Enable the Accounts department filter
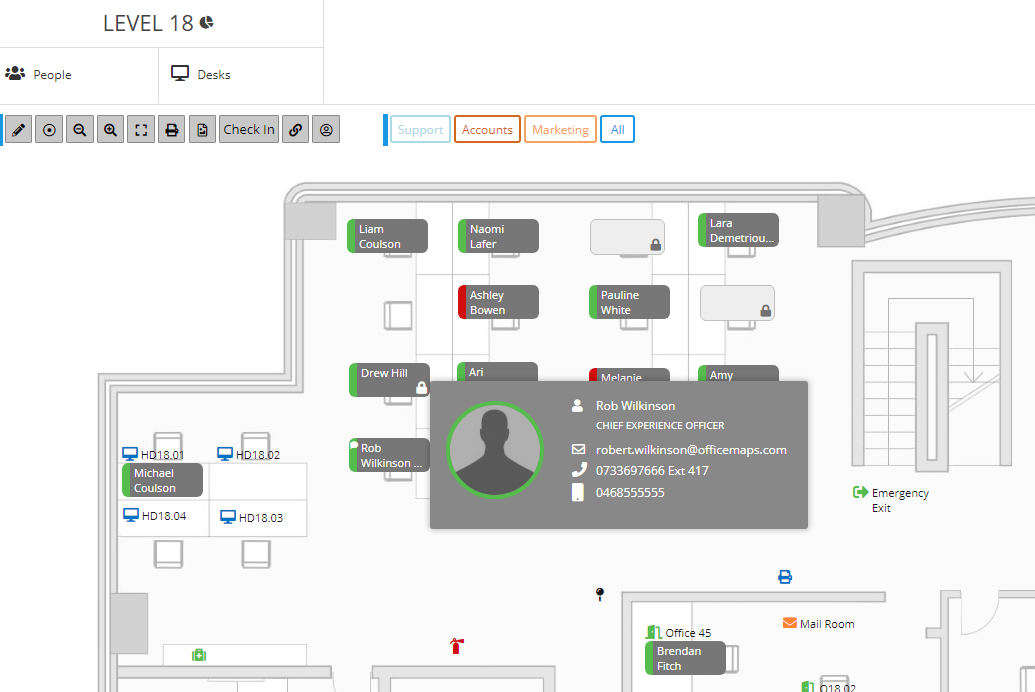 click(487, 129)
